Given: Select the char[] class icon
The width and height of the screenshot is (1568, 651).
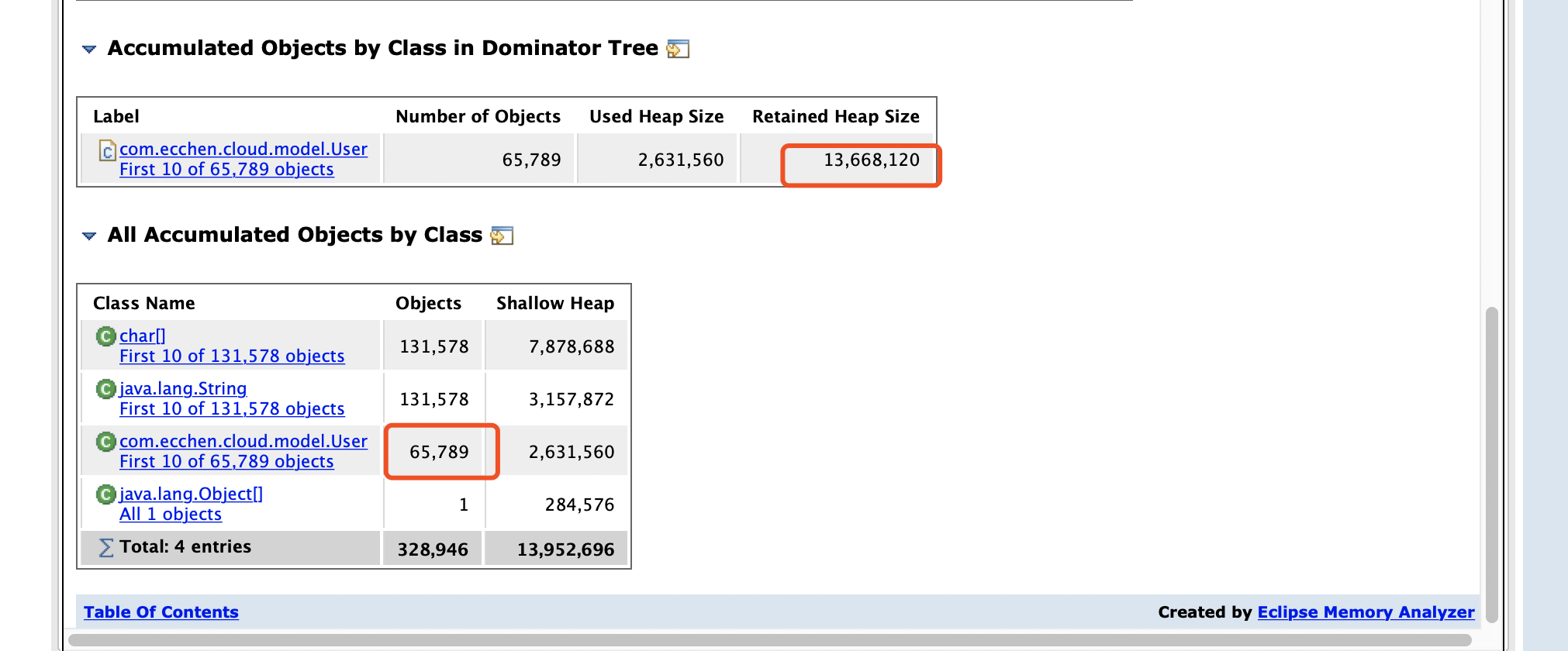Looking at the screenshot, I should pos(105,336).
